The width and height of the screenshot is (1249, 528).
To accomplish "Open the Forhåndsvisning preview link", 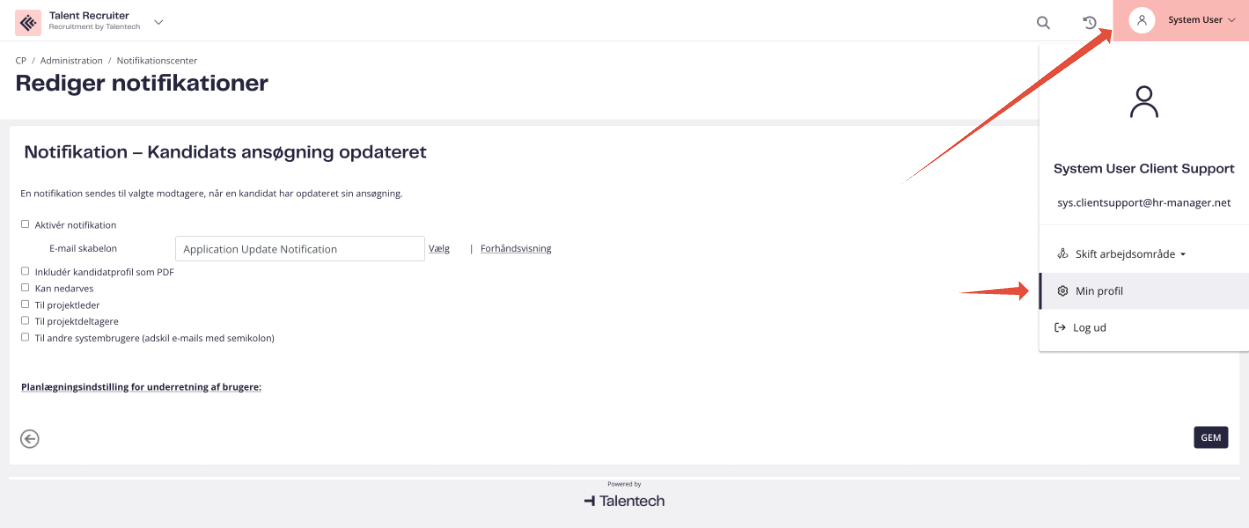I will click(516, 248).
